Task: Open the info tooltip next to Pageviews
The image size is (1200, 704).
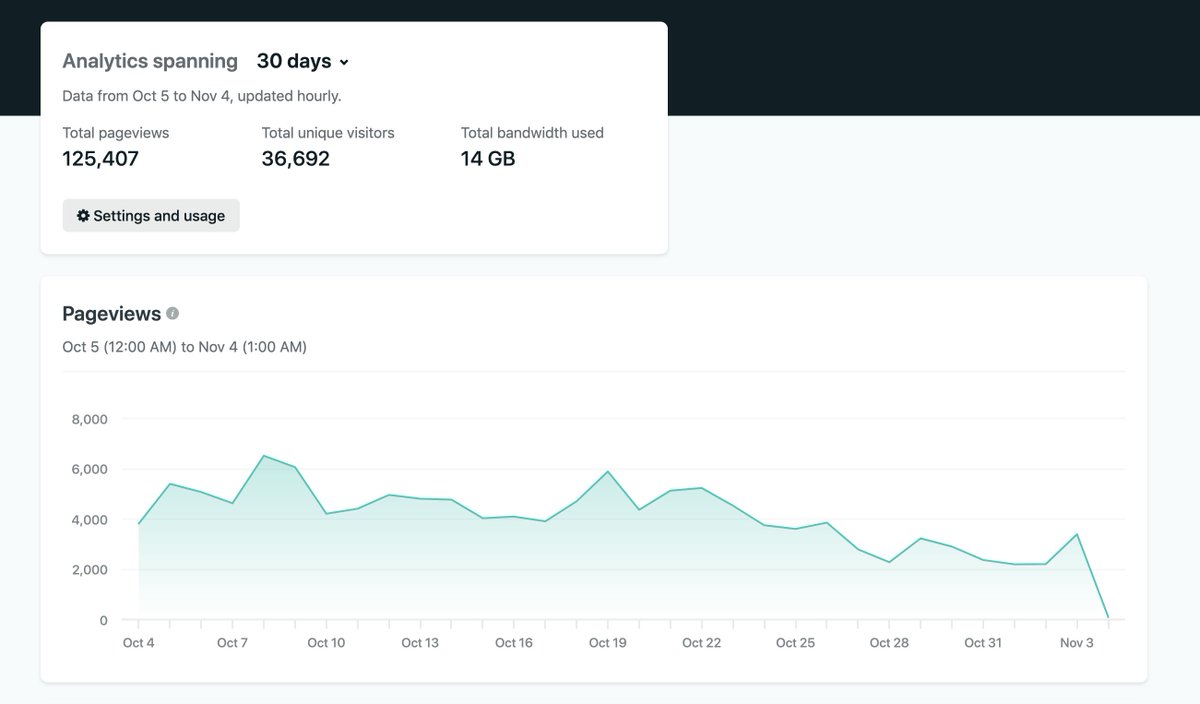Action: pos(172,313)
